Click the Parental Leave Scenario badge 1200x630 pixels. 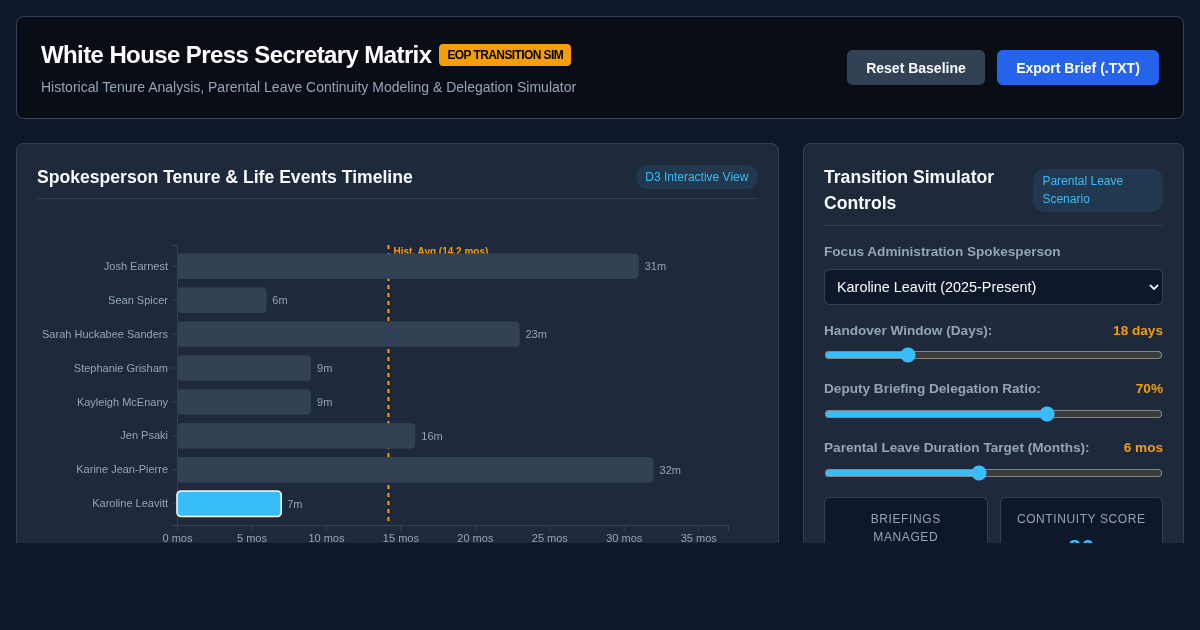tap(1098, 190)
